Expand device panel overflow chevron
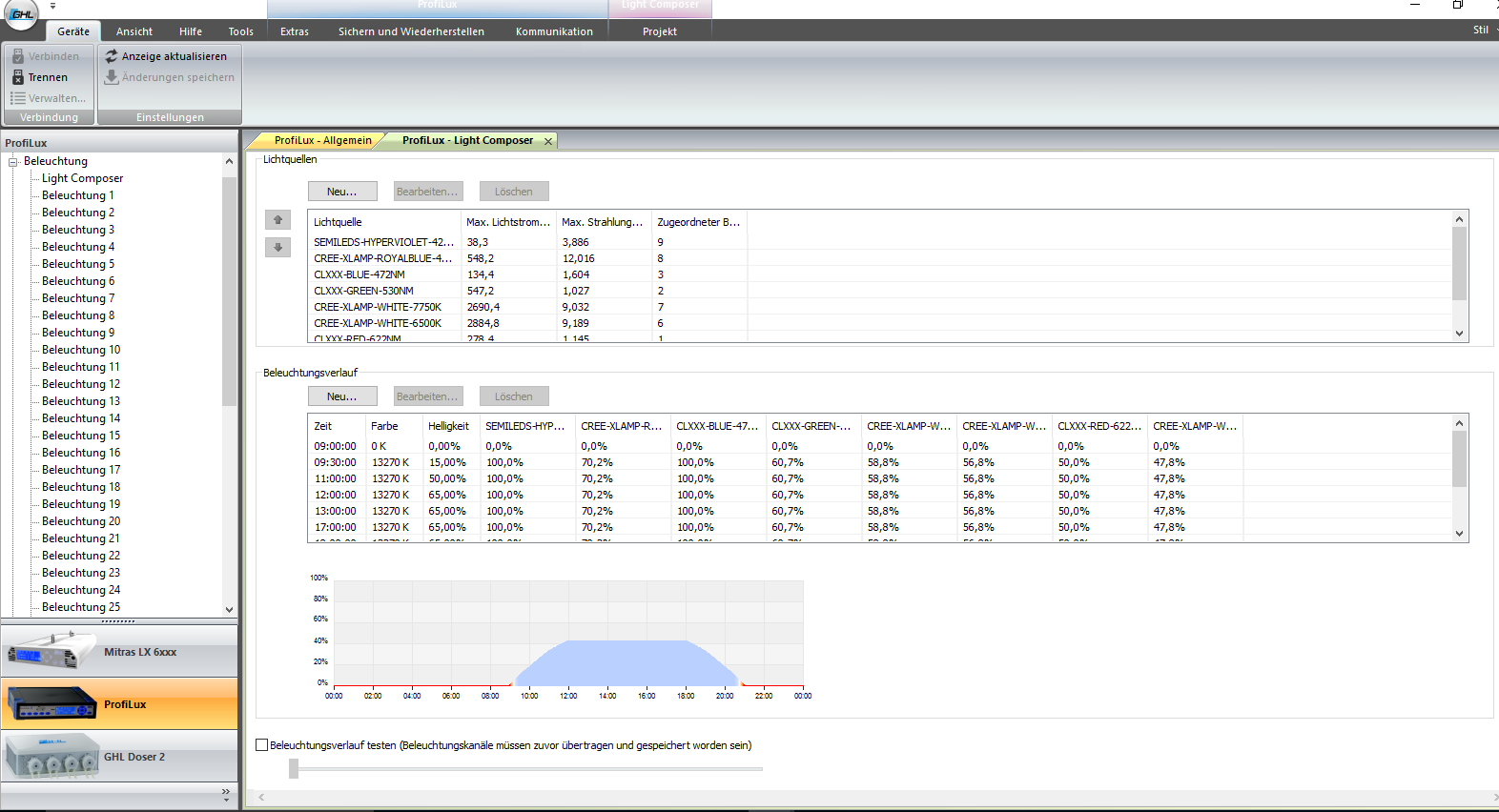 tap(226, 793)
